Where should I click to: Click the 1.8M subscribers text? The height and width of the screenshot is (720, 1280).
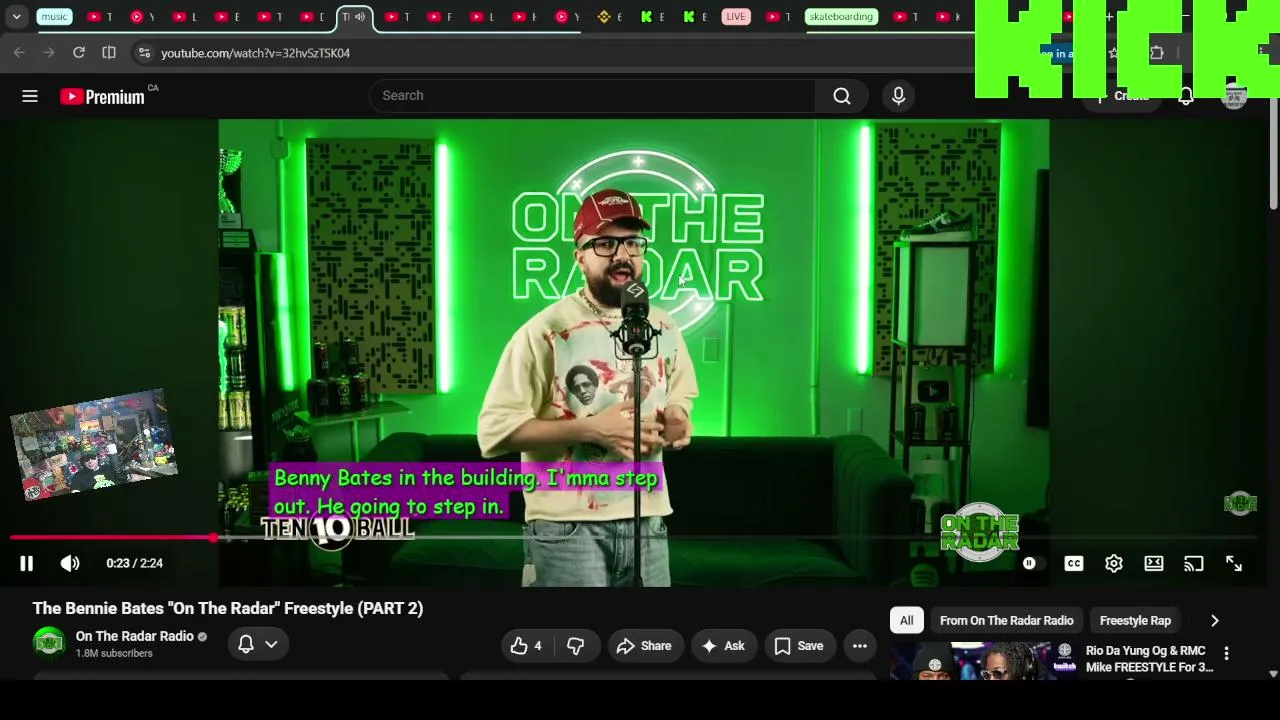click(114, 654)
